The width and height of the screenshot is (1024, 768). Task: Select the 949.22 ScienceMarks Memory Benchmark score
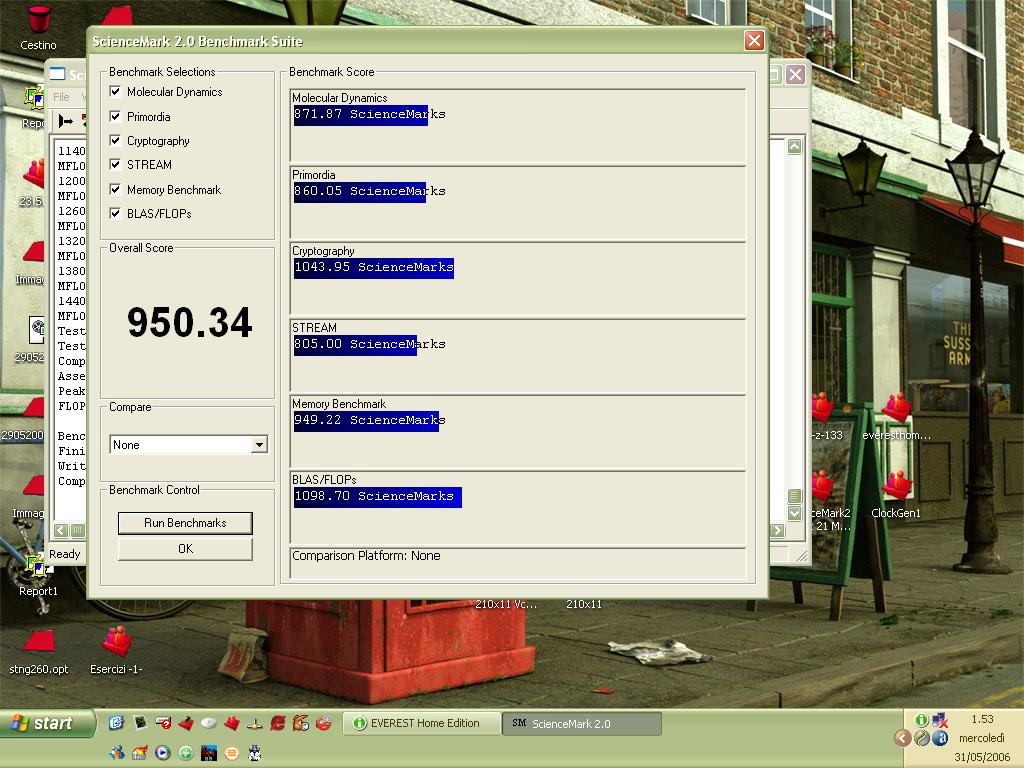[x=370, y=421]
